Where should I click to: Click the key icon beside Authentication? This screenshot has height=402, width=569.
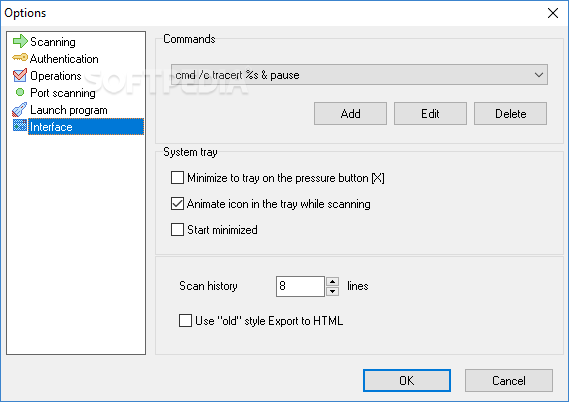tap(20, 57)
